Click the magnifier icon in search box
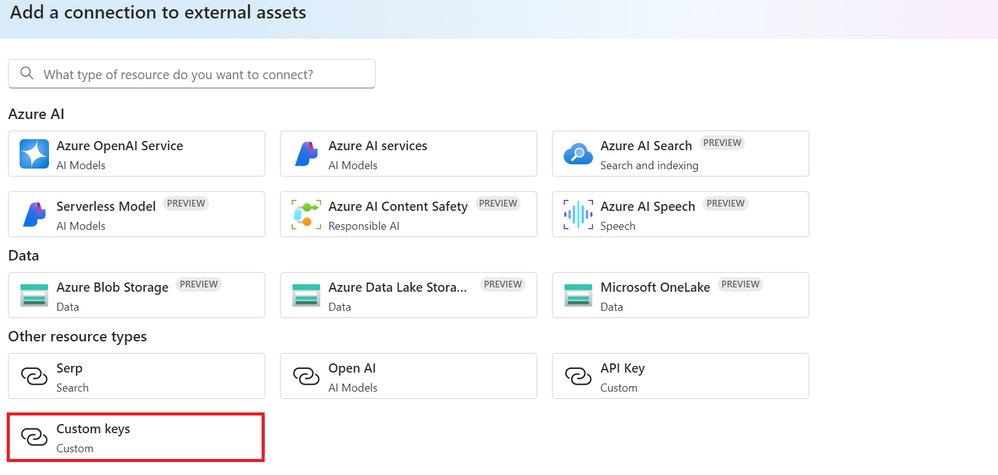This screenshot has width=998, height=475. [x=27, y=73]
